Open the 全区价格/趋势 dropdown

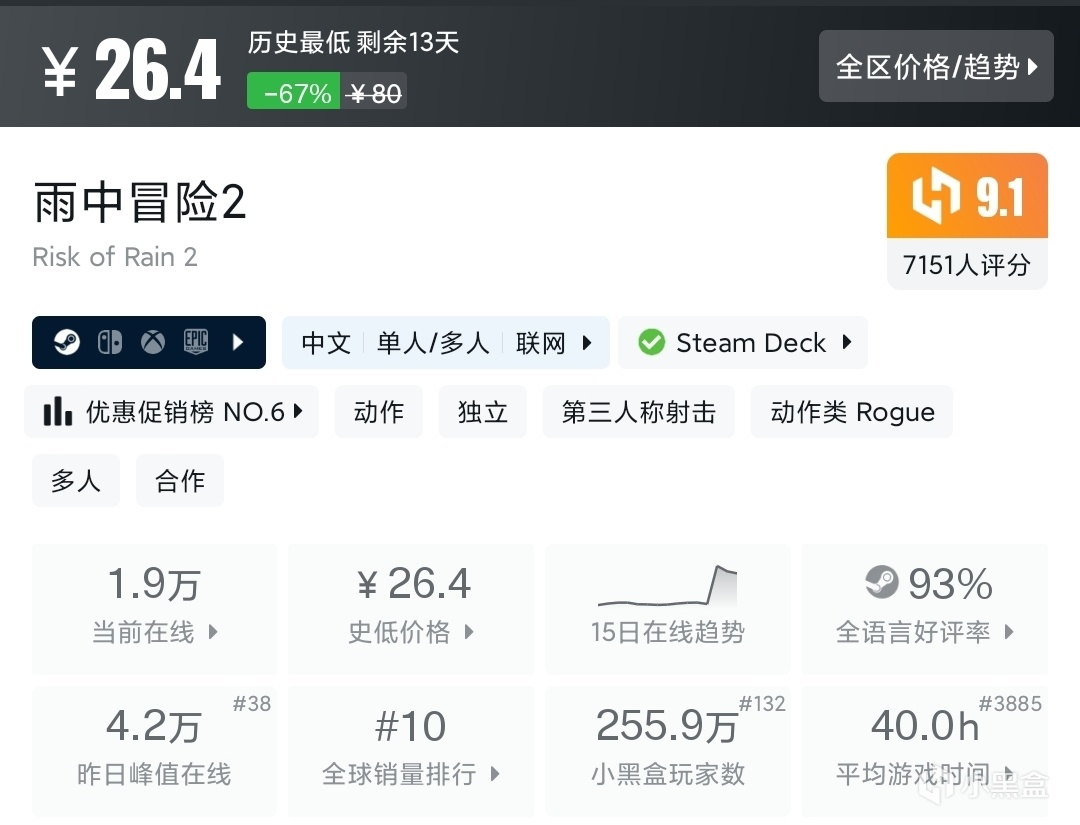936,67
